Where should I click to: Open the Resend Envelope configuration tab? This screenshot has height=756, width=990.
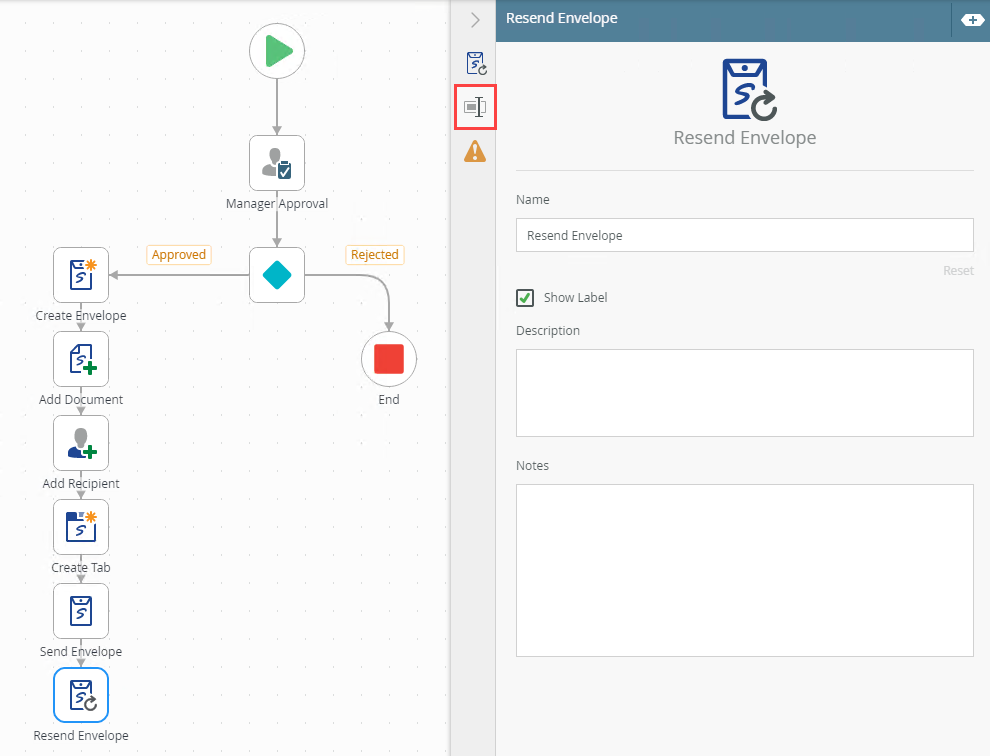tap(476, 64)
